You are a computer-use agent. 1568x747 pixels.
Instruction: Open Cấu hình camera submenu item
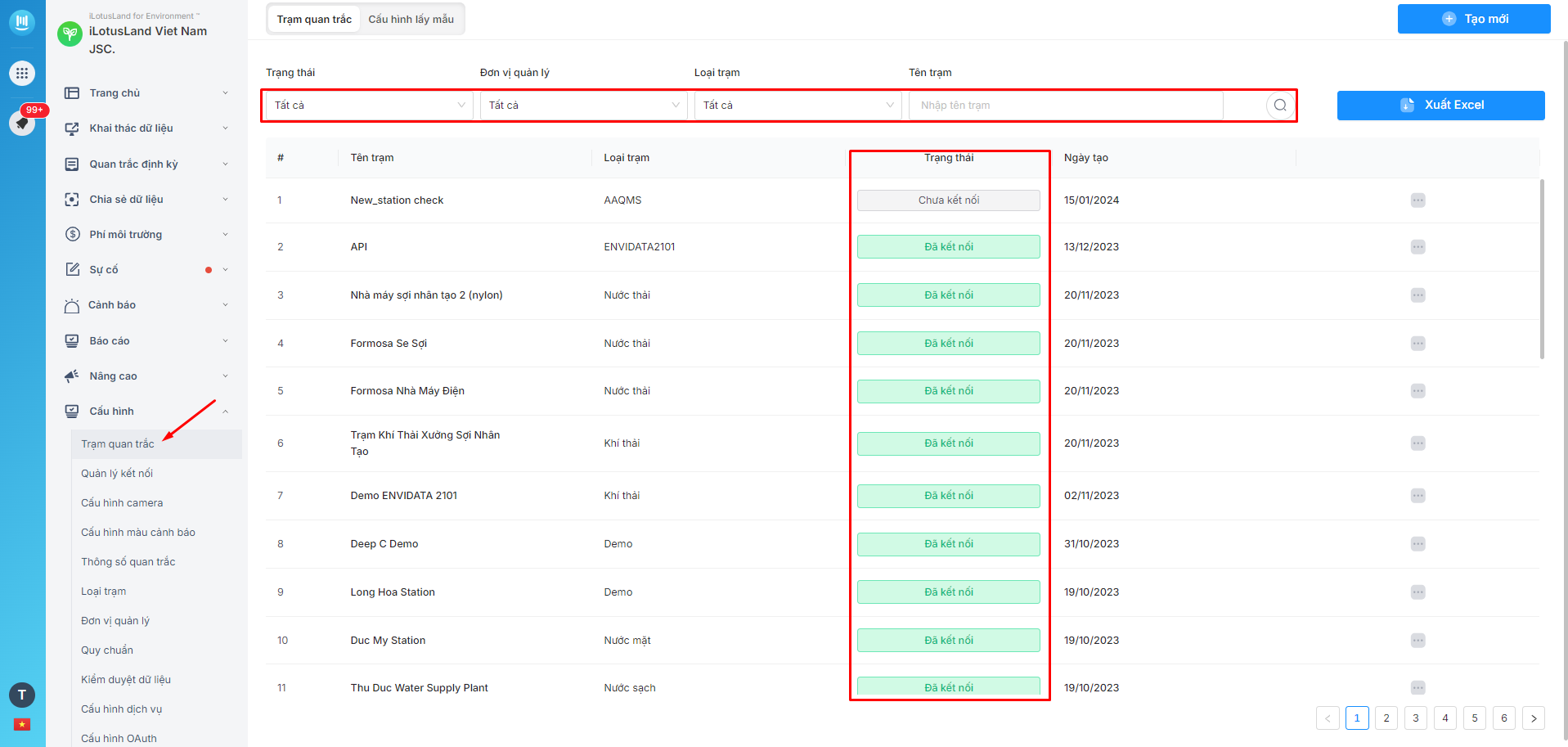click(122, 503)
